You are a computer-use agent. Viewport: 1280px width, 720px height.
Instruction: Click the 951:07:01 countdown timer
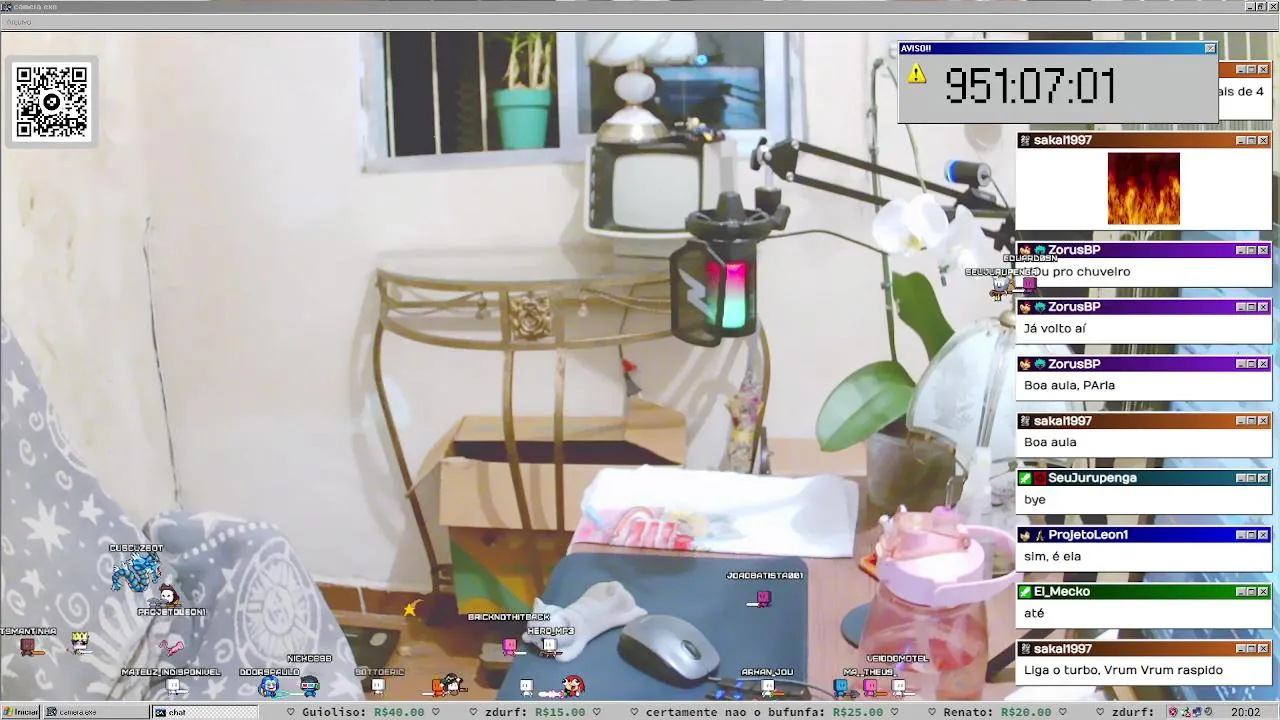[x=1030, y=87]
